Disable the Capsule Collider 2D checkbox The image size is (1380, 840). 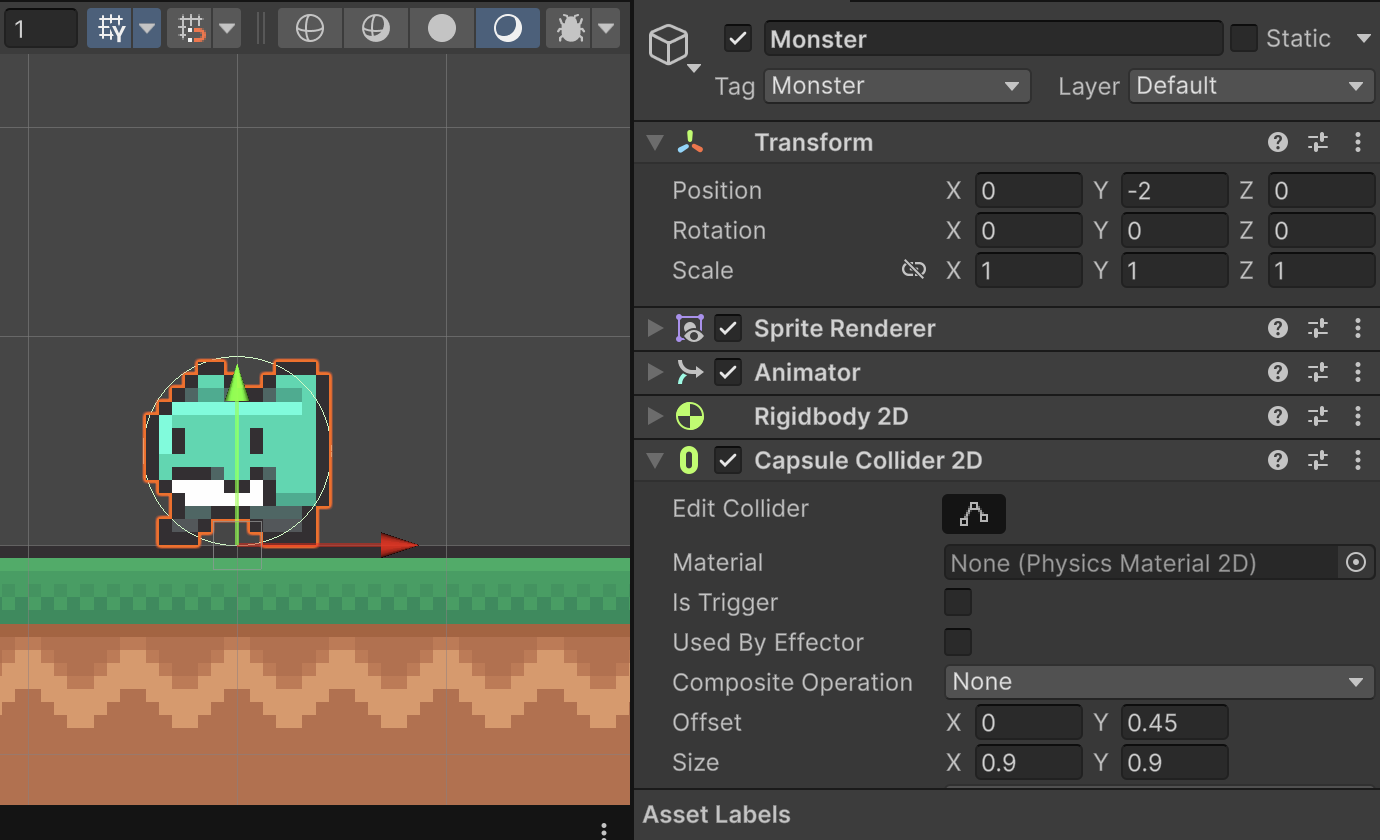pos(728,460)
